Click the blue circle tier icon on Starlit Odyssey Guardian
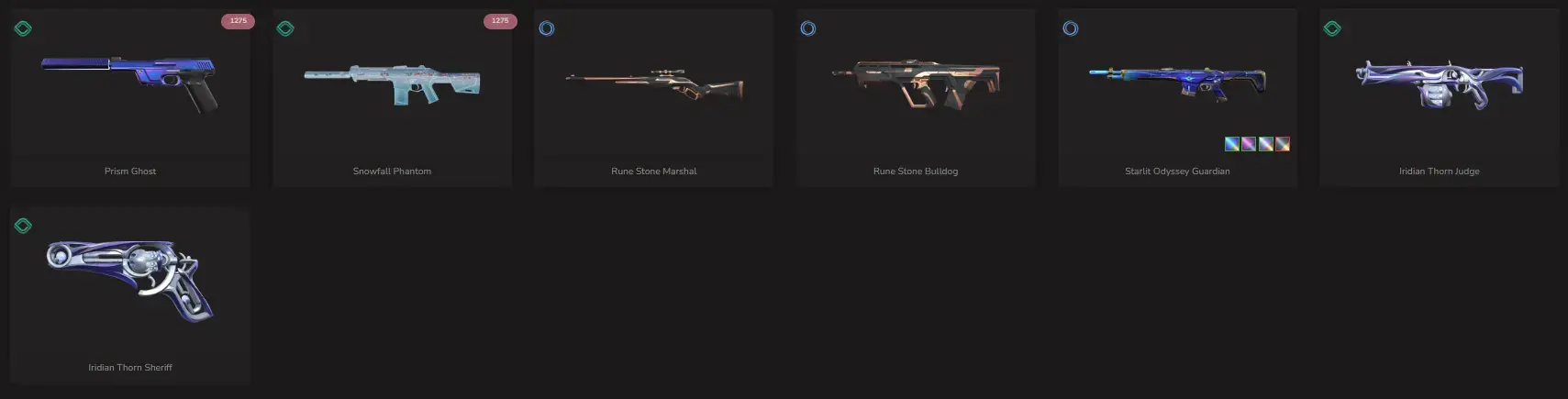This screenshot has width=1568, height=399. click(1071, 28)
